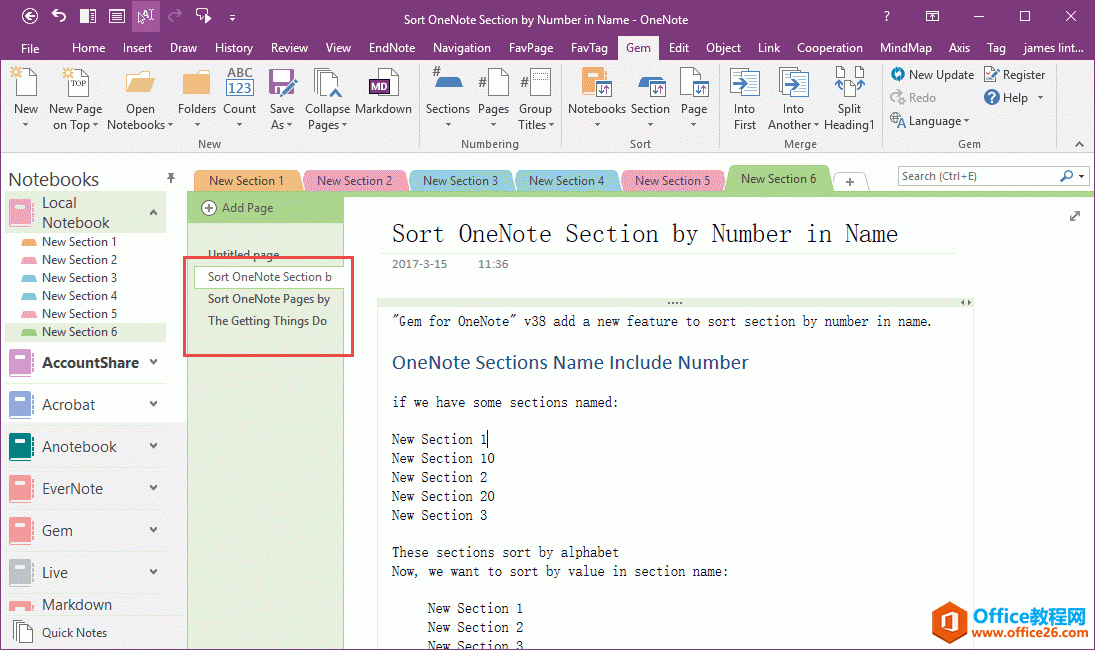1095x650 pixels.
Task: Expand the Anotebook notebook
Action: [x=154, y=446]
